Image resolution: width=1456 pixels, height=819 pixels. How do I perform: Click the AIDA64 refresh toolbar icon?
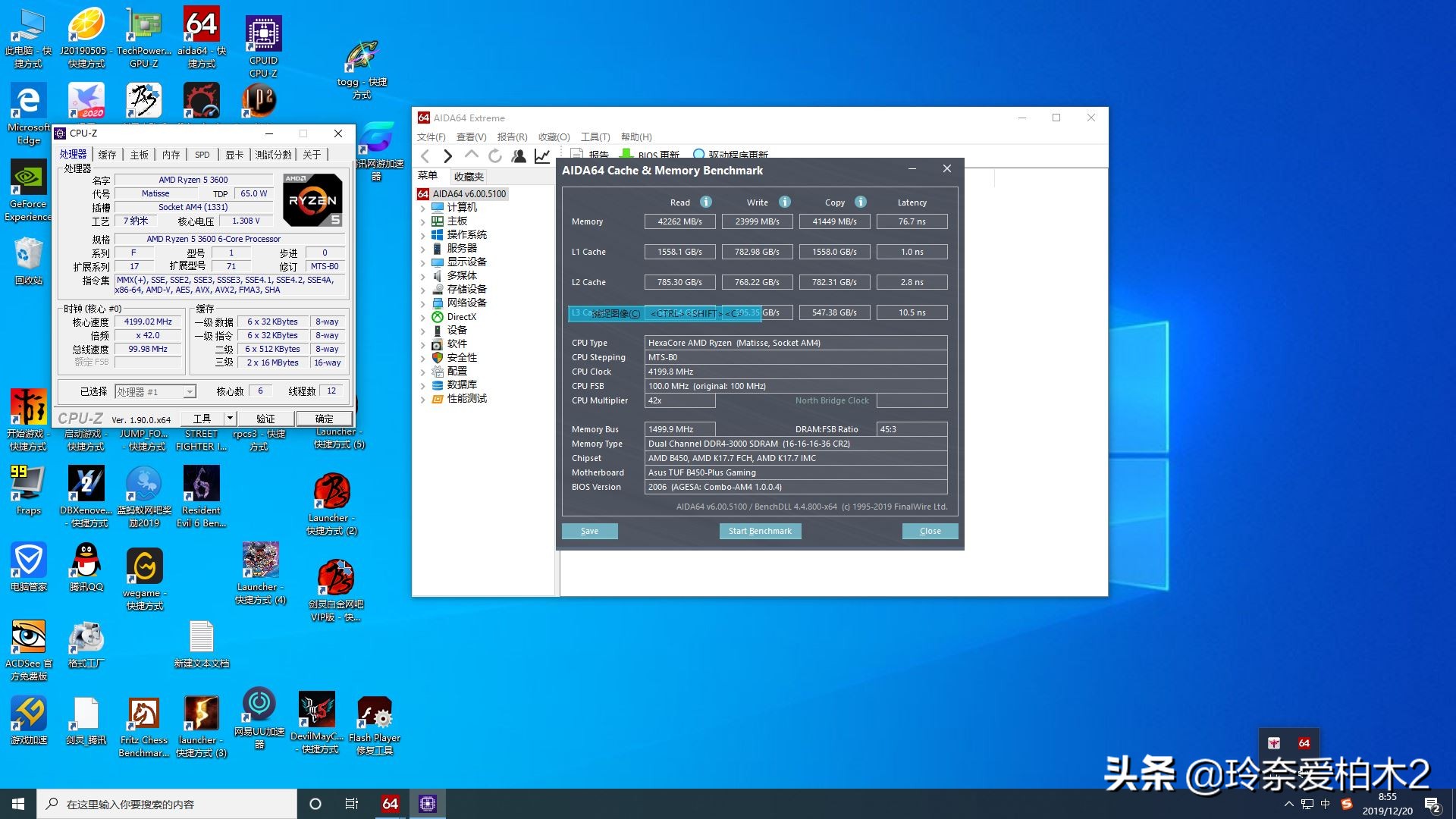point(495,156)
